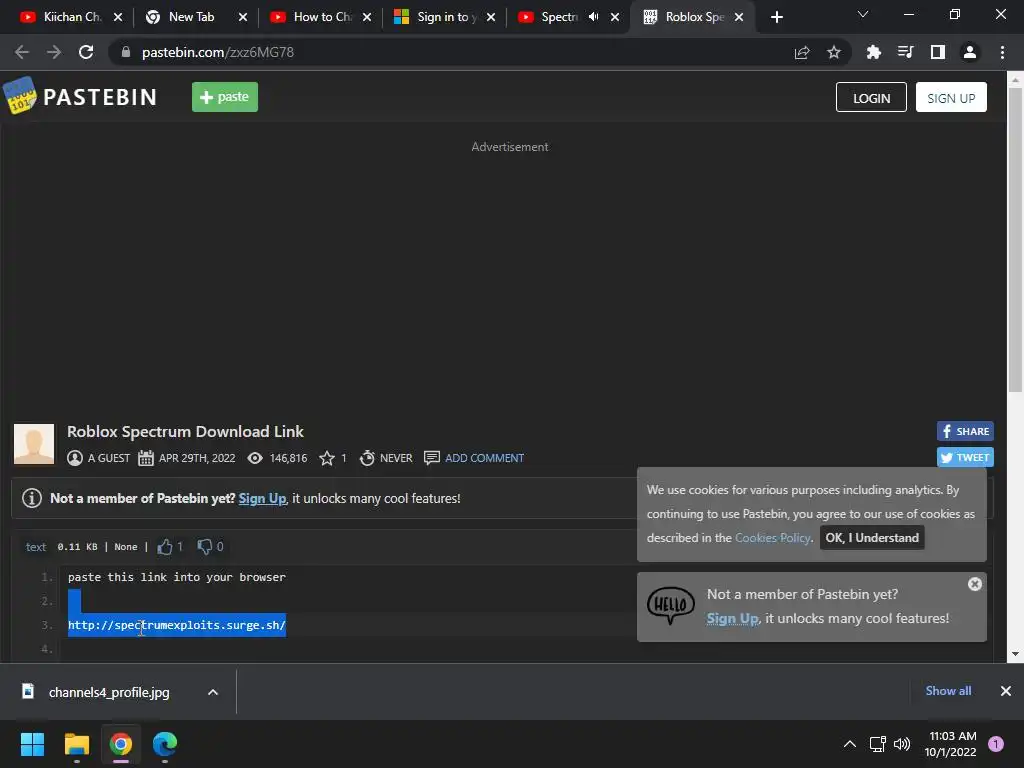Image resolution: width=1024 pixels, height=768 pixels.
Task: Share the paste on Facebook
Action: pyautogui.click(x=965, y=431)
